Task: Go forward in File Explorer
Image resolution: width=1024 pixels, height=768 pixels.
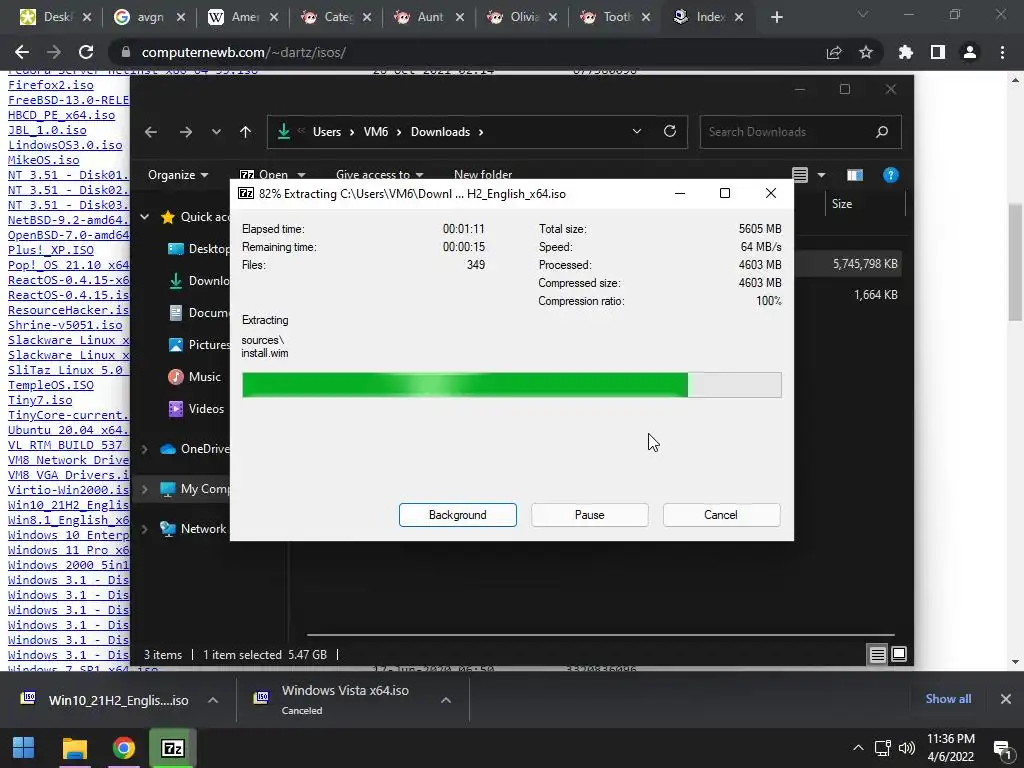Action: (185, 132)
